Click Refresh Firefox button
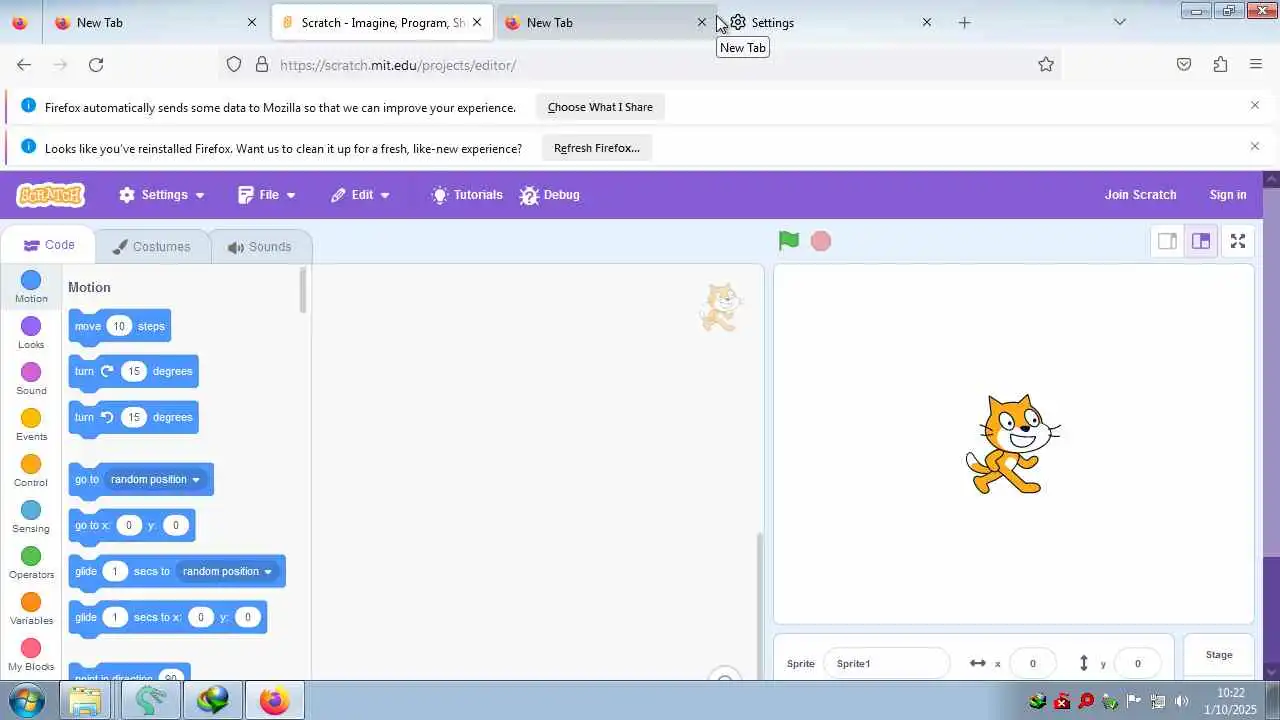This screenshot has height=720, width=1280. tap(597, 148)
